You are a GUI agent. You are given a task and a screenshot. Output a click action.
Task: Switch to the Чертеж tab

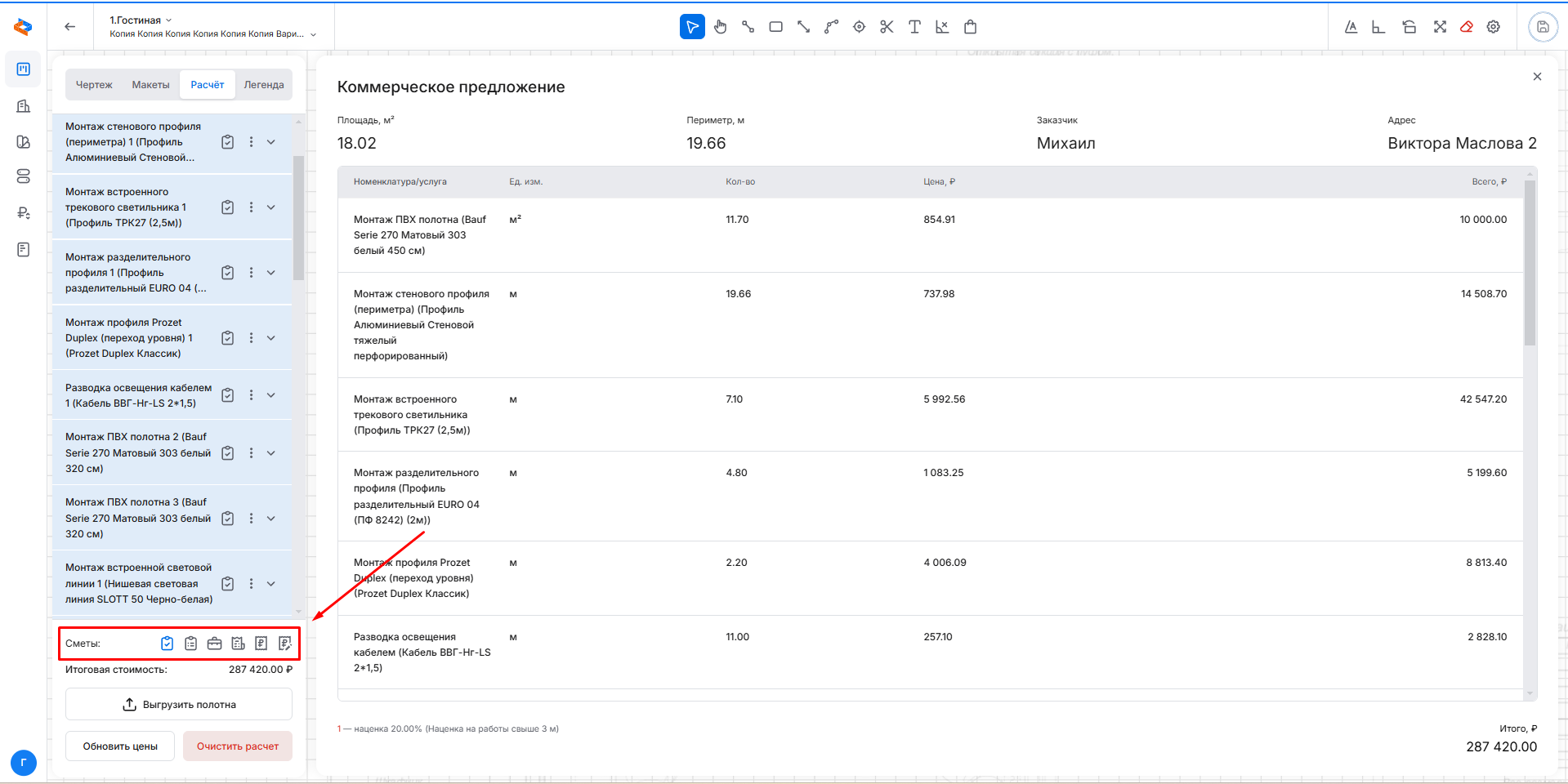[94, 85]
